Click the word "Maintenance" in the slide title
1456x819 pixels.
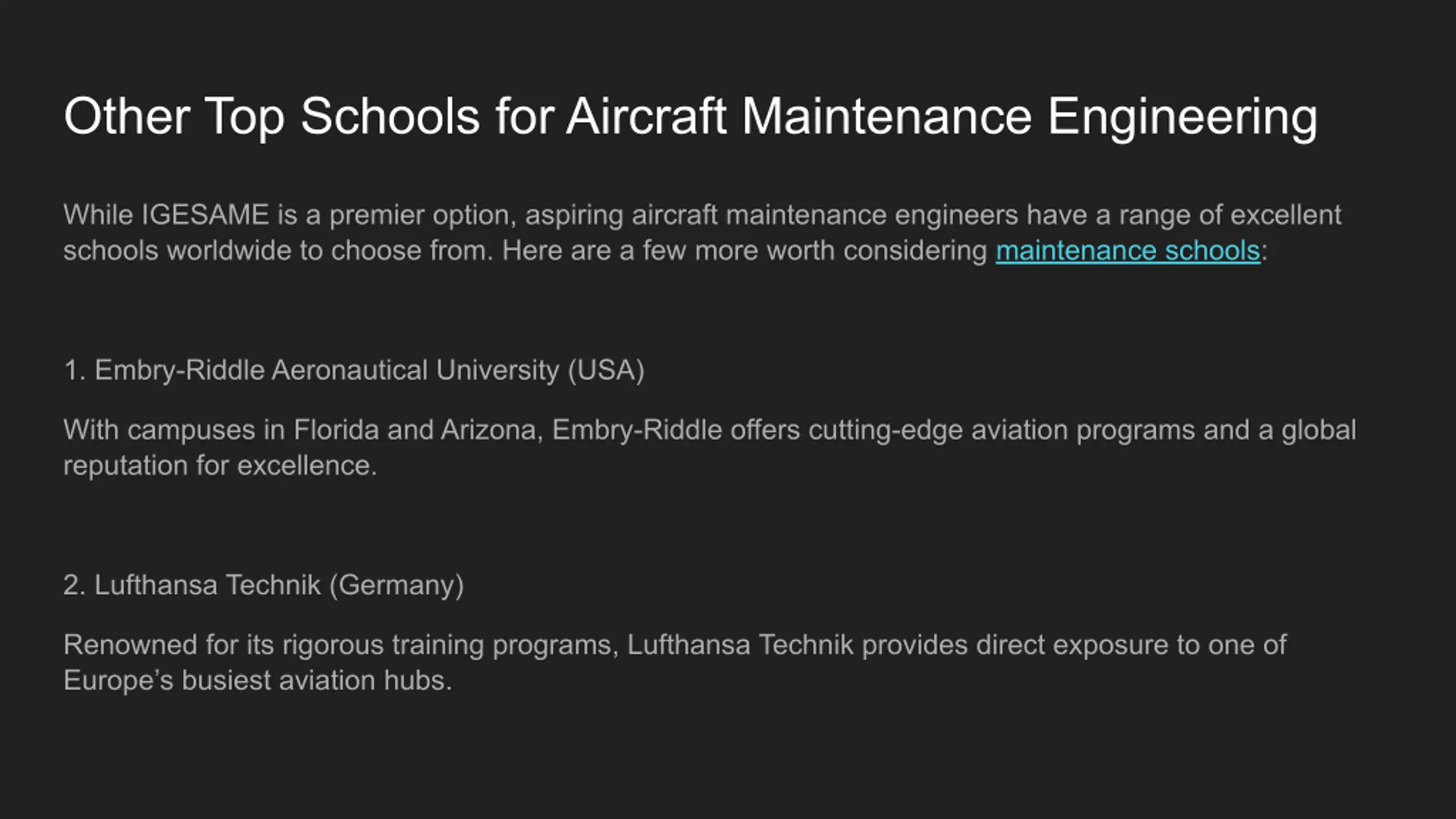[887, 117]
